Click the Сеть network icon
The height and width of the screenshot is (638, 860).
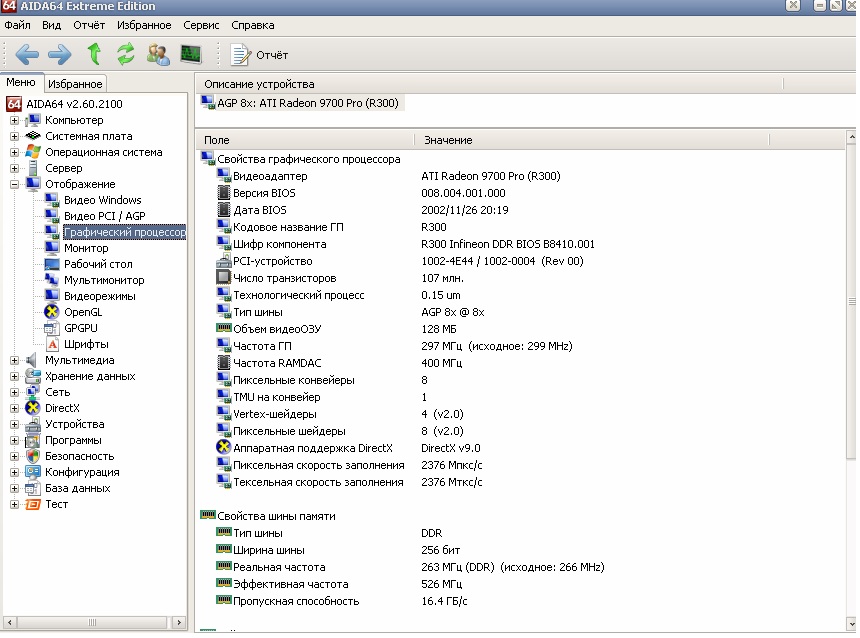(33, 392)
